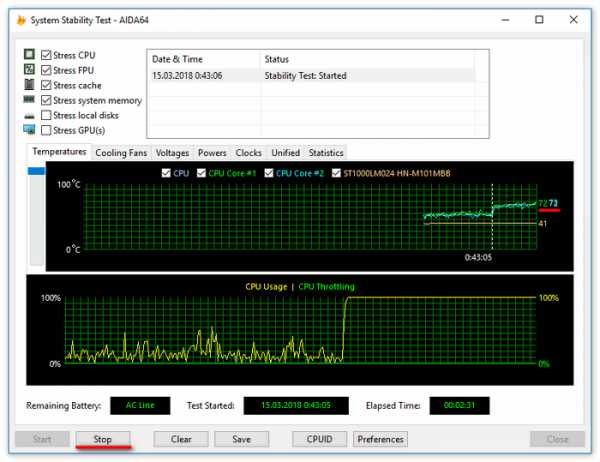
Task: Minimize the AIDA64 window
Action: 505,20
